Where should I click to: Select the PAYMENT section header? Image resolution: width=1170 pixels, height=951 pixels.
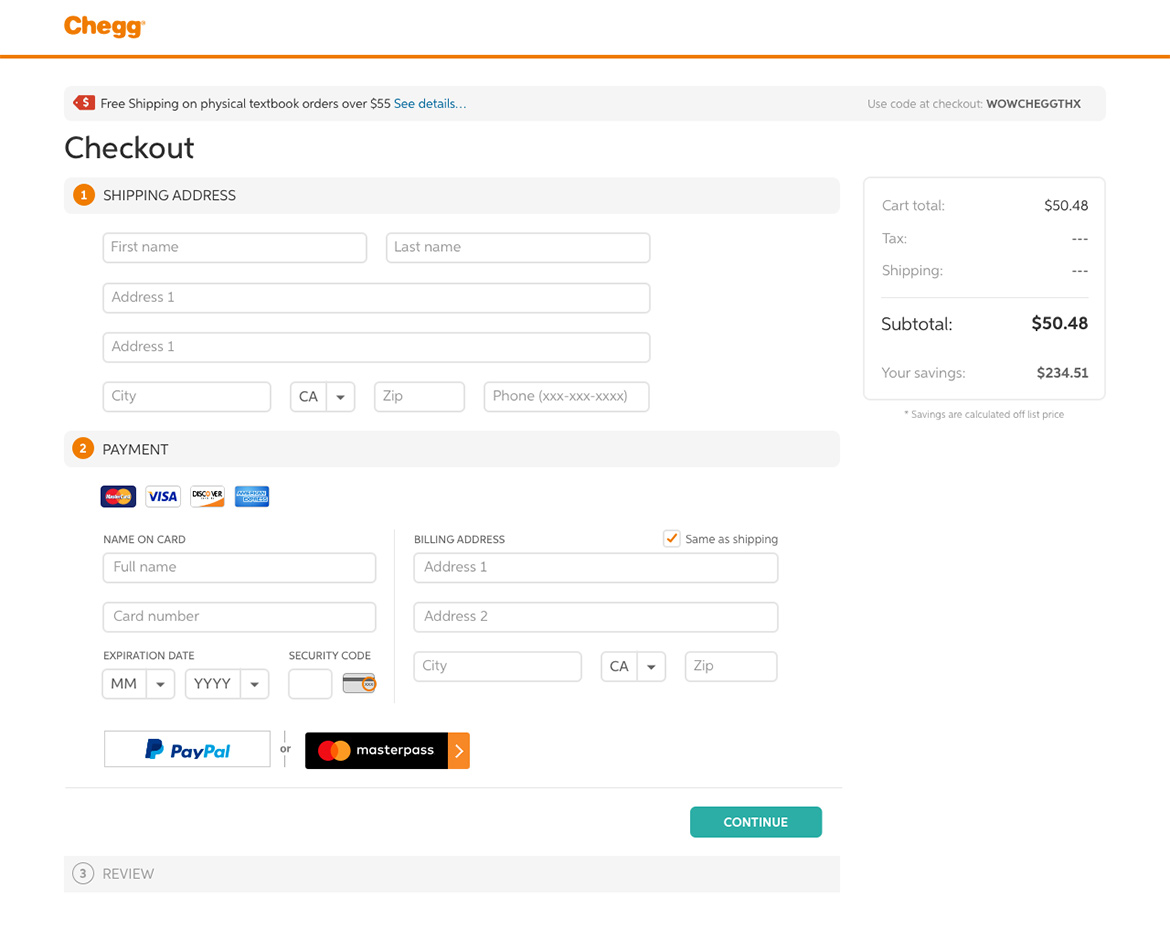[452, 449]
